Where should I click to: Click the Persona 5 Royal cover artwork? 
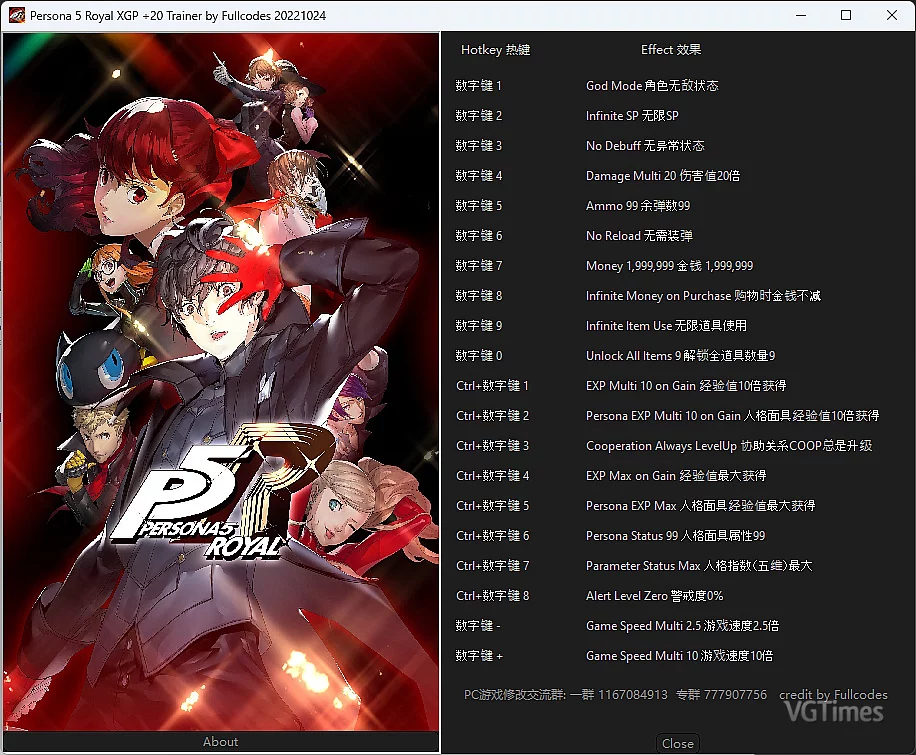pos(221,381)
